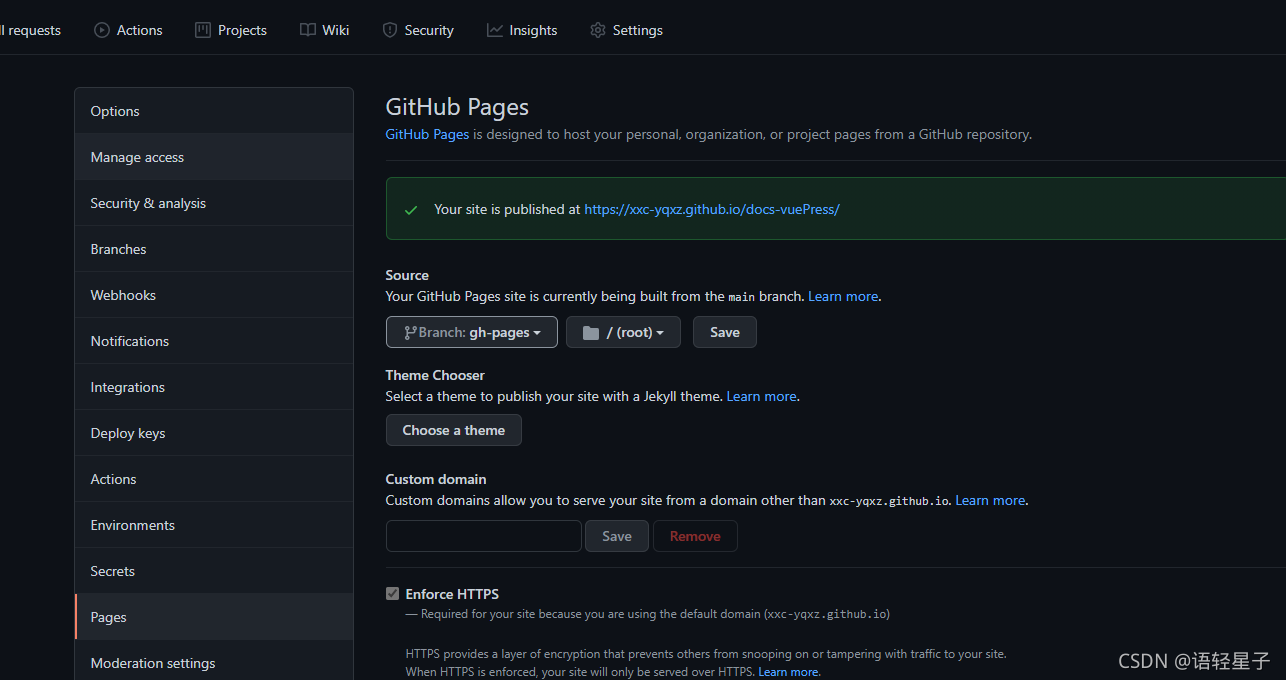Open the Wiki tab
The width and height of the screenshot is (1286, 680).
coord(324,30)
